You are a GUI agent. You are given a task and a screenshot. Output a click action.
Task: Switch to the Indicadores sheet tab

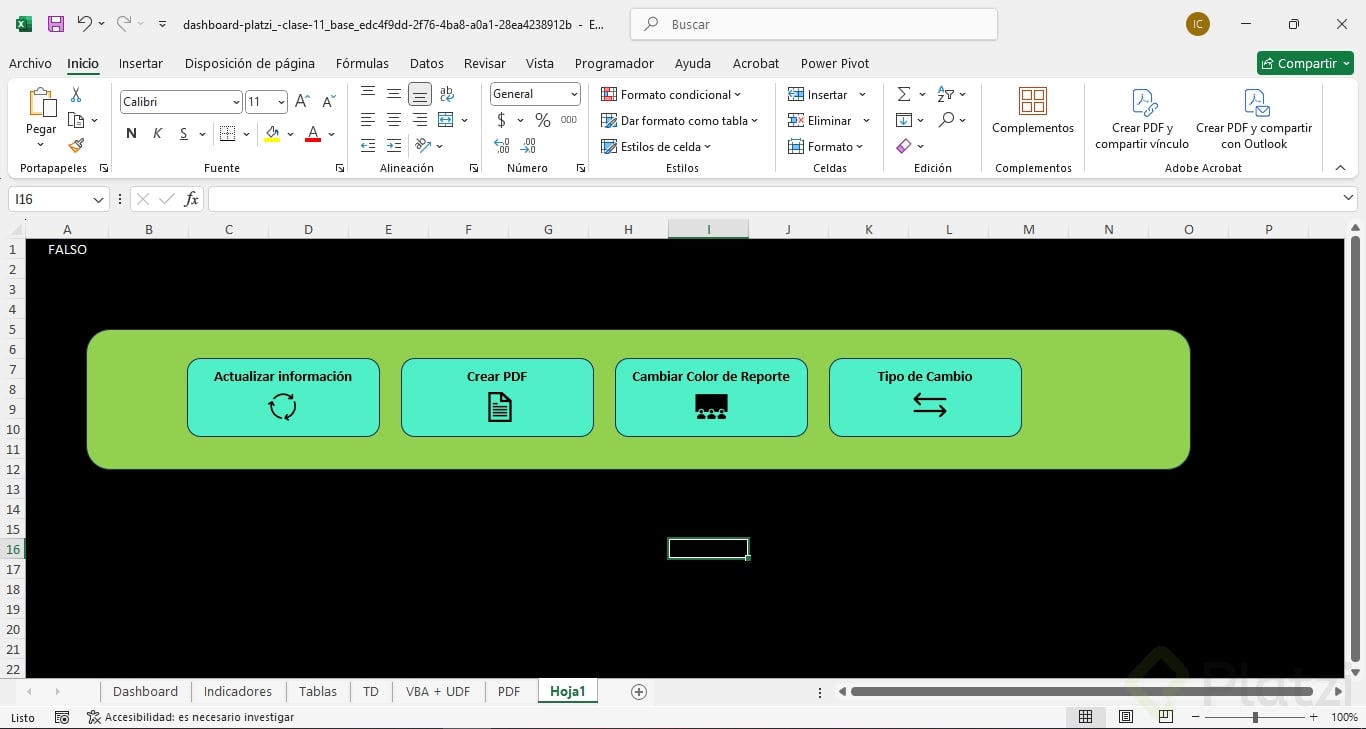(x=238, y=691)
